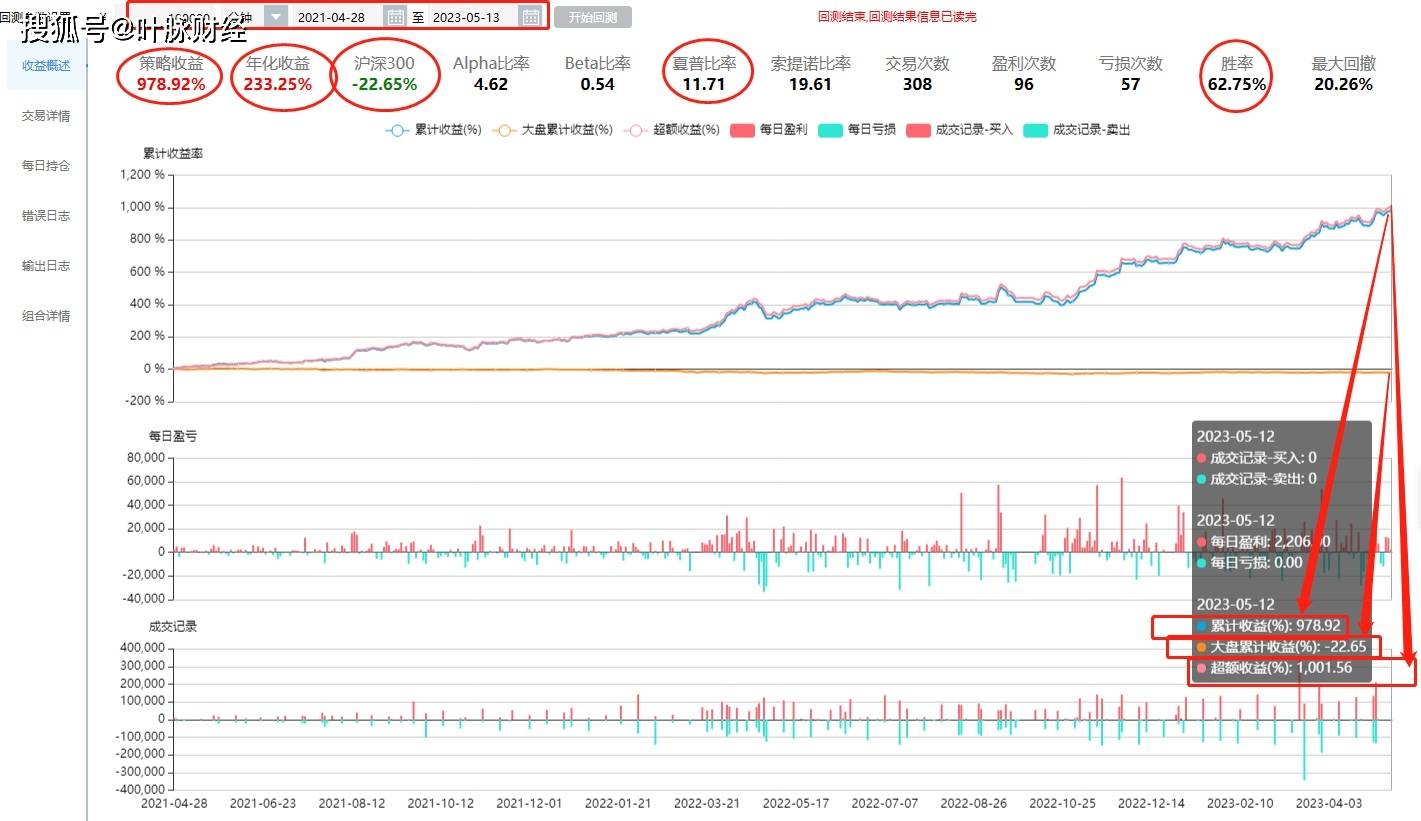Click the 胜率 value 62.75%

coord(1237,85)
